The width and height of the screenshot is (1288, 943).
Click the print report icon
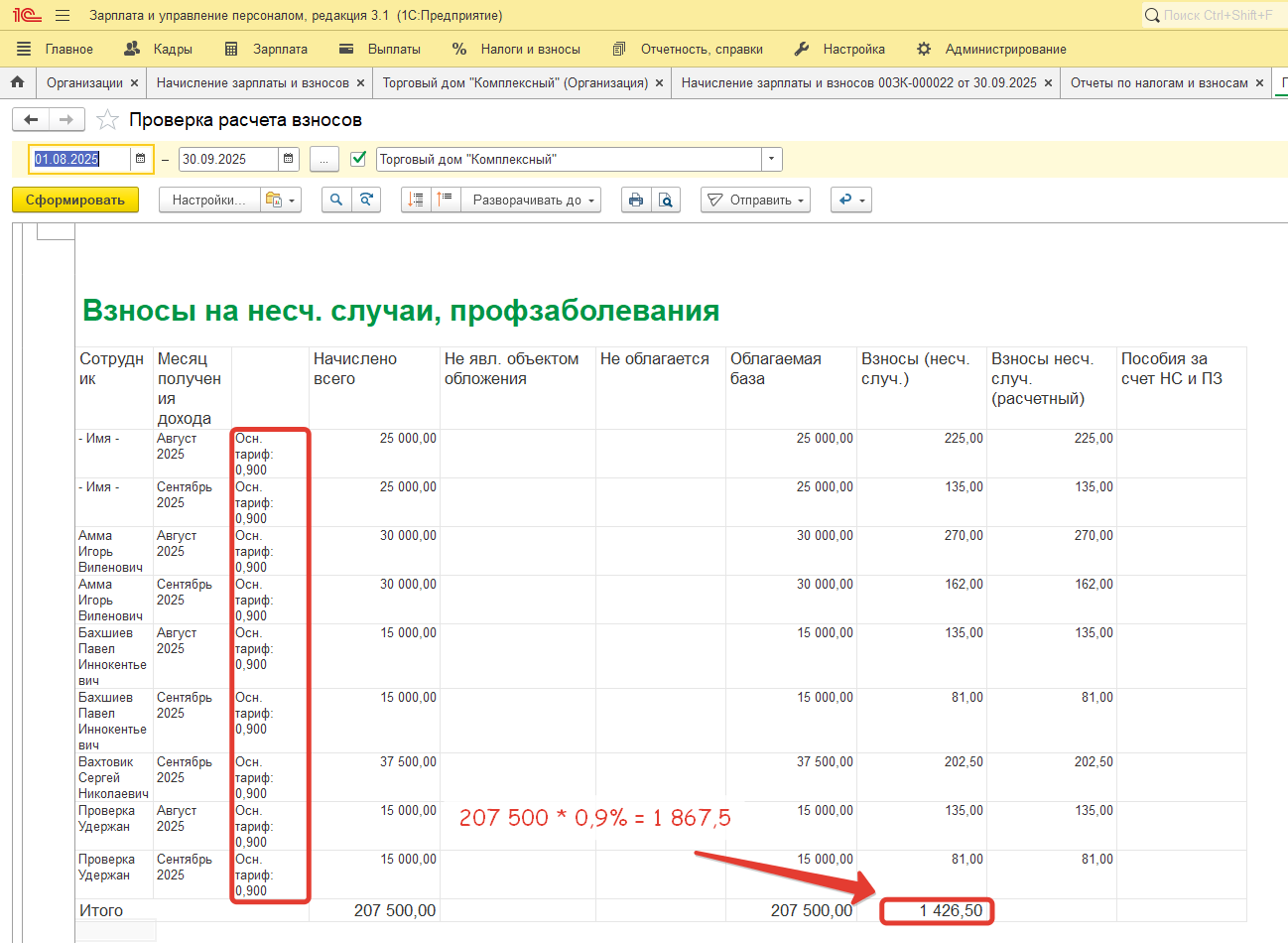636,200
